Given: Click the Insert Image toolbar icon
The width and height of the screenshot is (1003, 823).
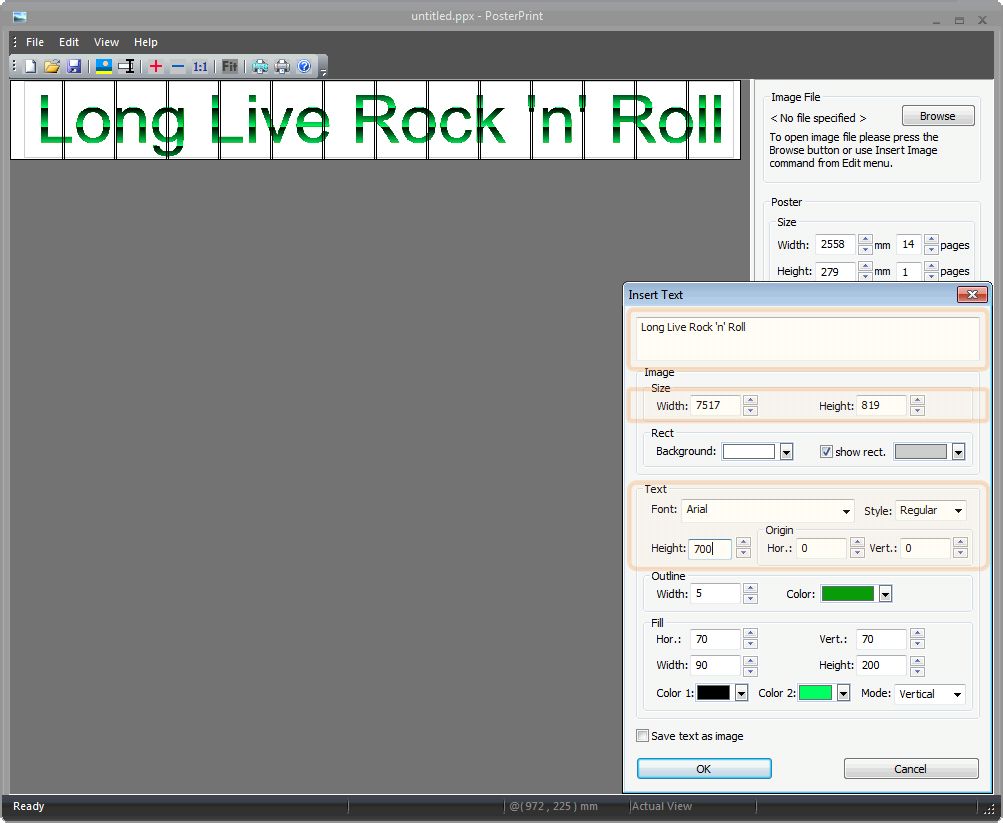Looking at the screenshot, I should 104,67.
